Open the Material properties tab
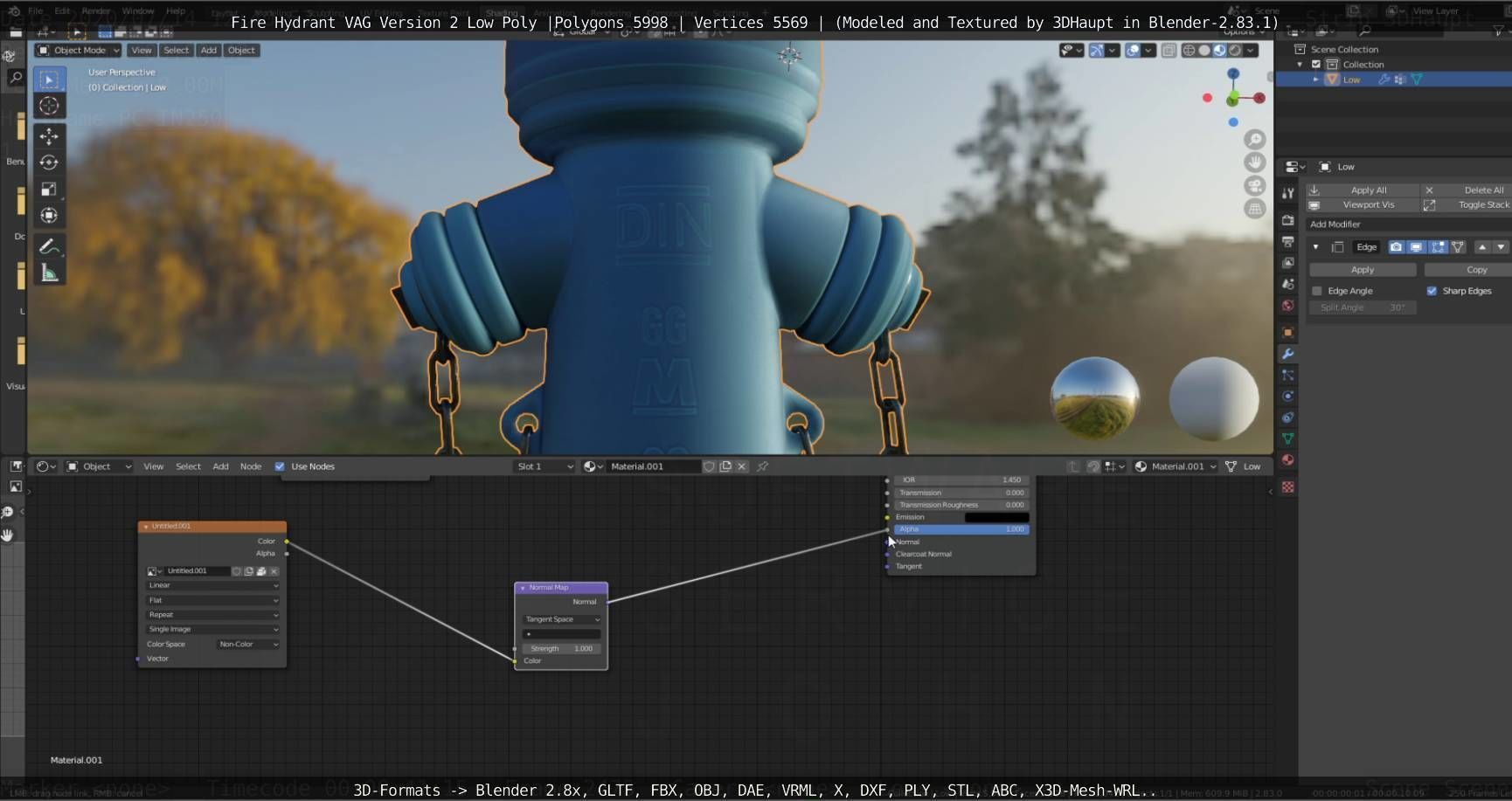Viewport: 1512px width, 801px height. 1287,460
